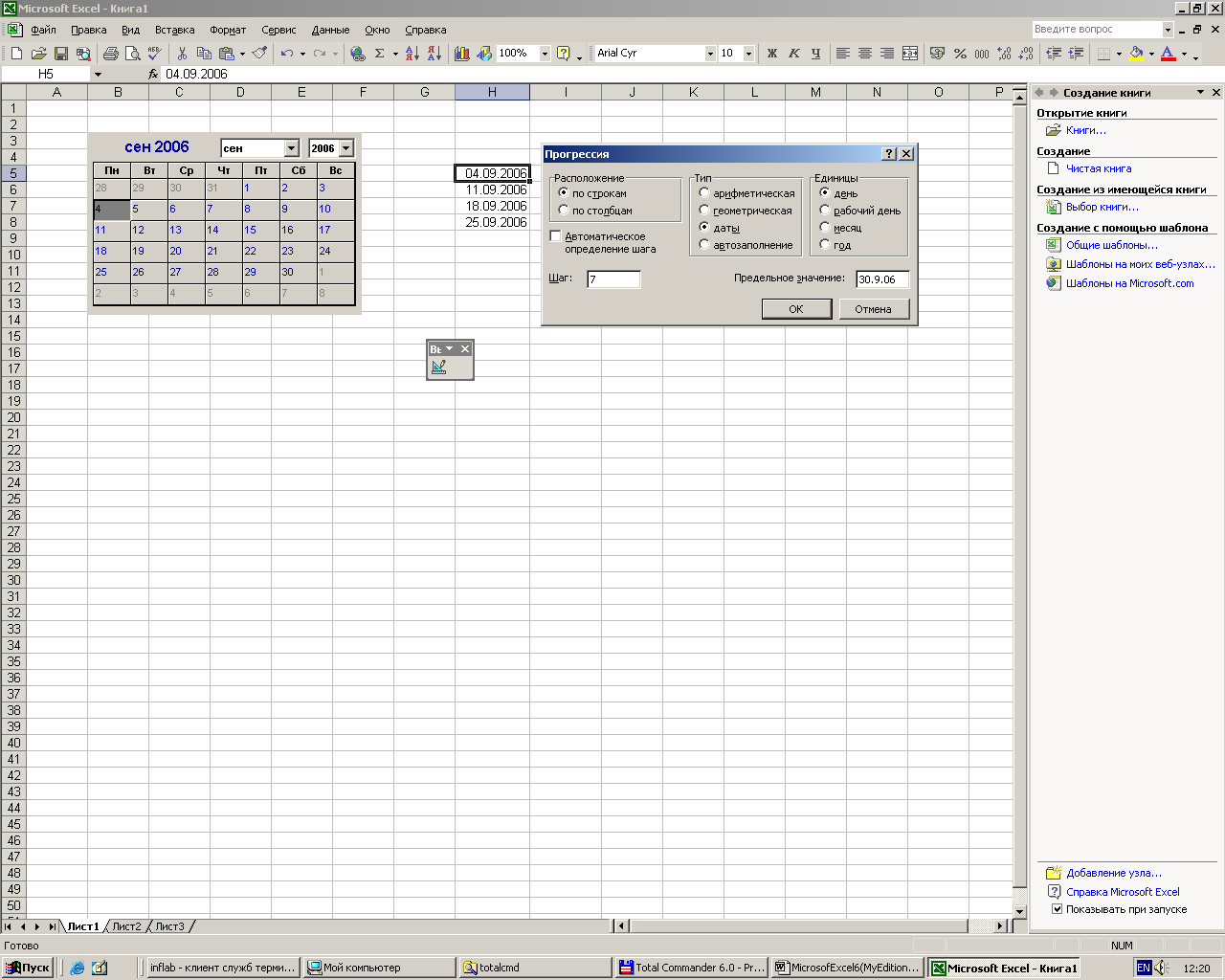Click the Sort Descending icon

click(434, 54)
